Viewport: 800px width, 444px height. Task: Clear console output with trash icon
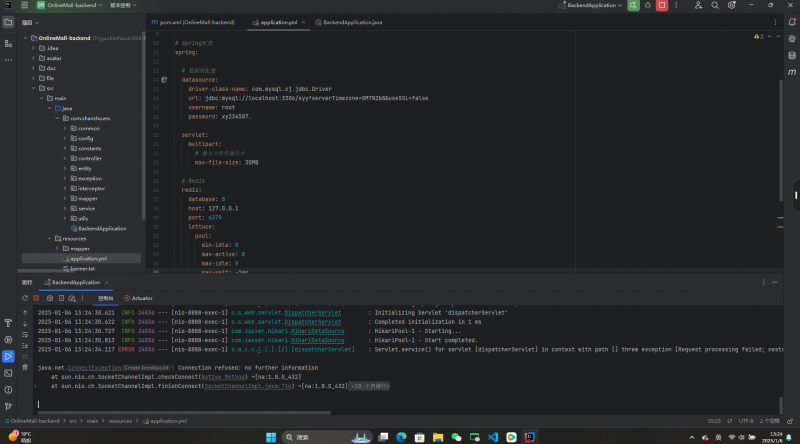click(25, 367)
